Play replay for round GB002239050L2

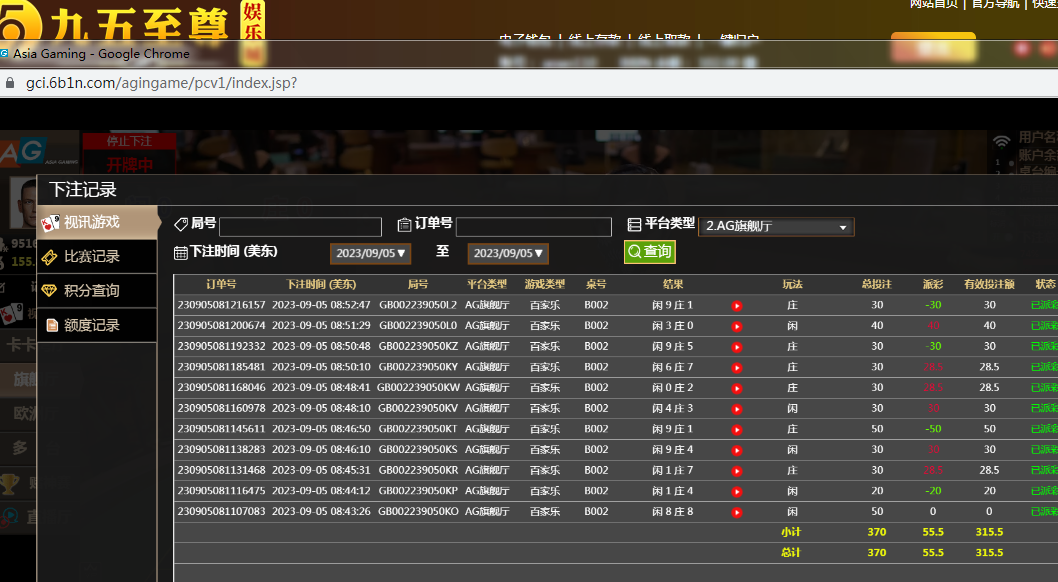point(737,306)
